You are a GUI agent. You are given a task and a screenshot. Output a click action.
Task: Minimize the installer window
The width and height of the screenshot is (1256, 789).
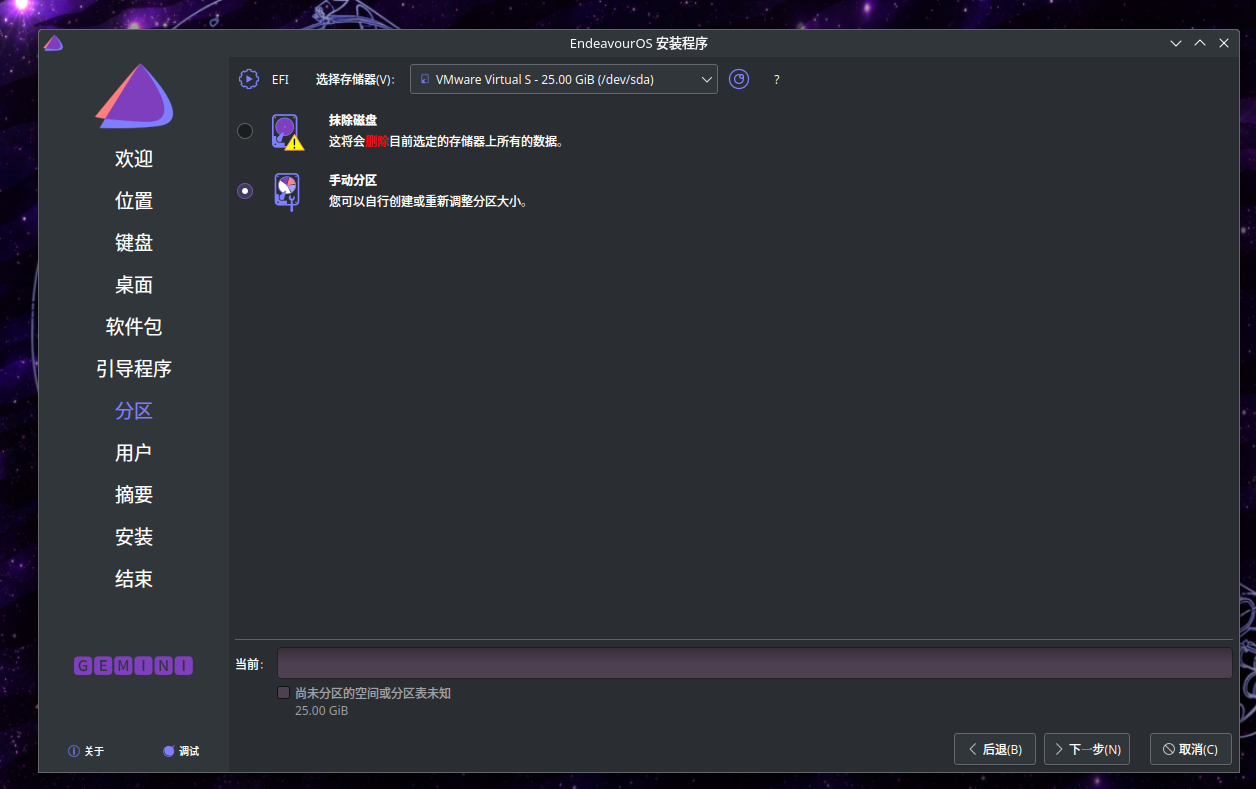1177,43
